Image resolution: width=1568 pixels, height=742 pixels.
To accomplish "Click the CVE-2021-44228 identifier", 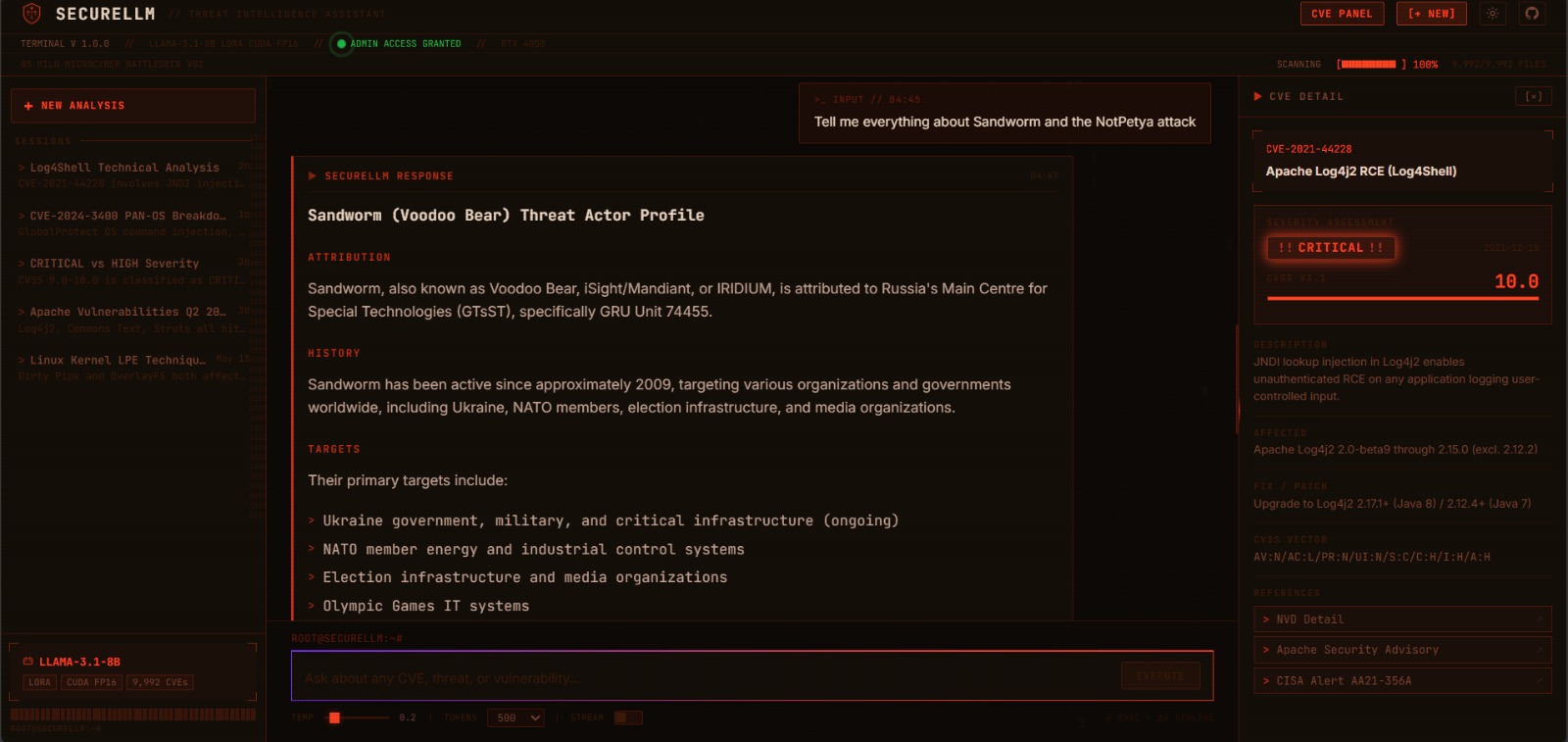I will pos(1308,150).
